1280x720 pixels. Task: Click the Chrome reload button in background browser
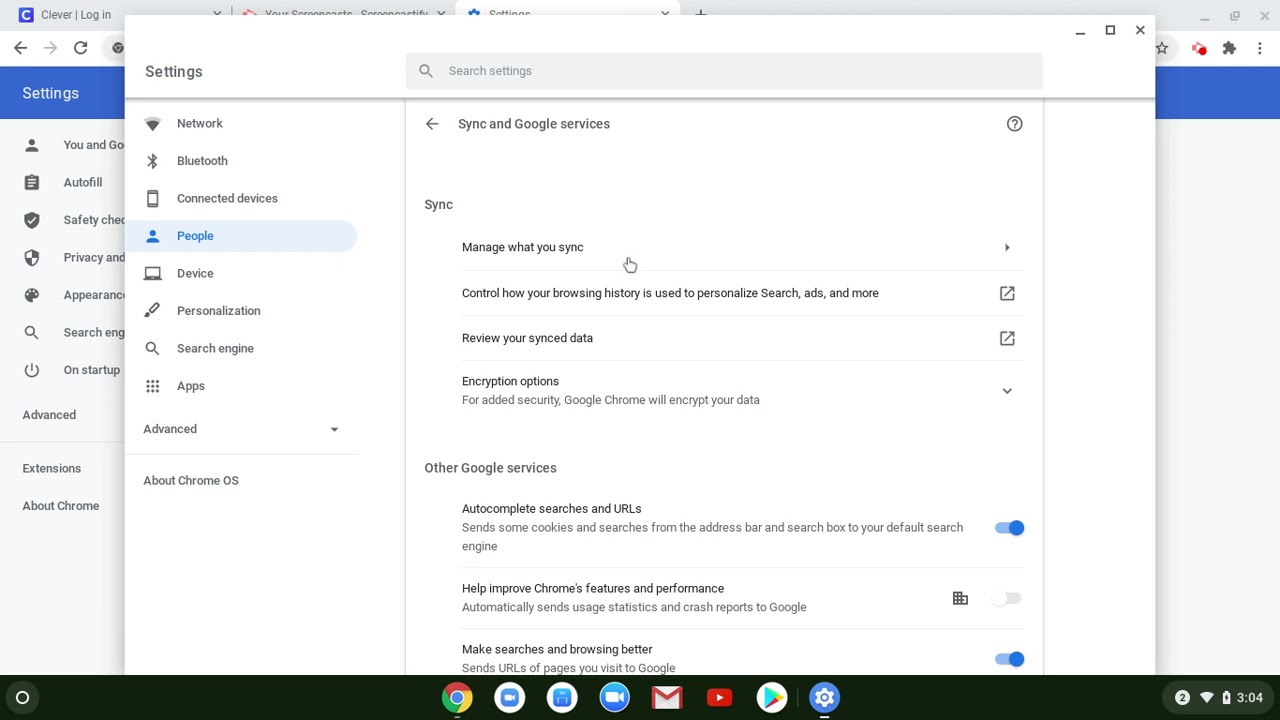coord(80,48)
